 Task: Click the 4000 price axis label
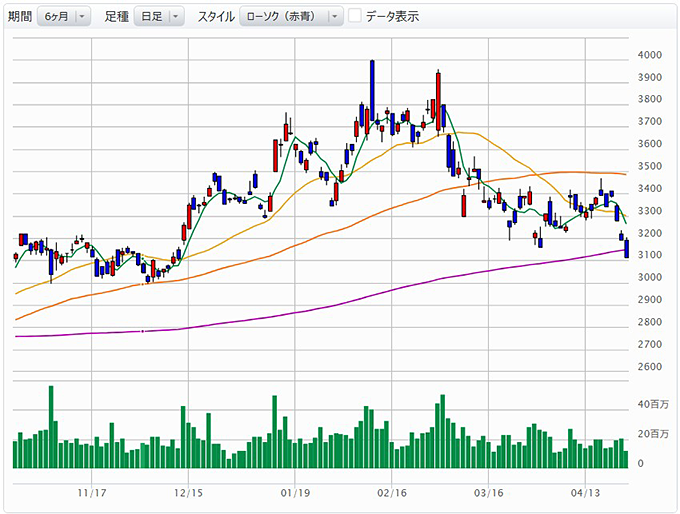click(x=648, y=55)
